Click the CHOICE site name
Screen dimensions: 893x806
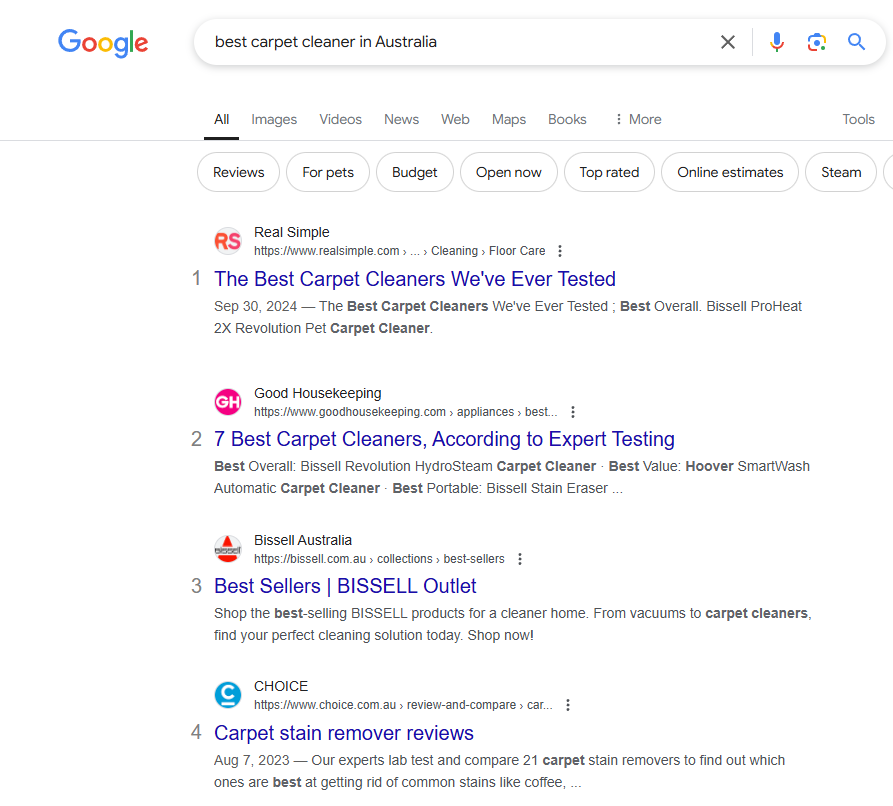(x=281, y=686)
